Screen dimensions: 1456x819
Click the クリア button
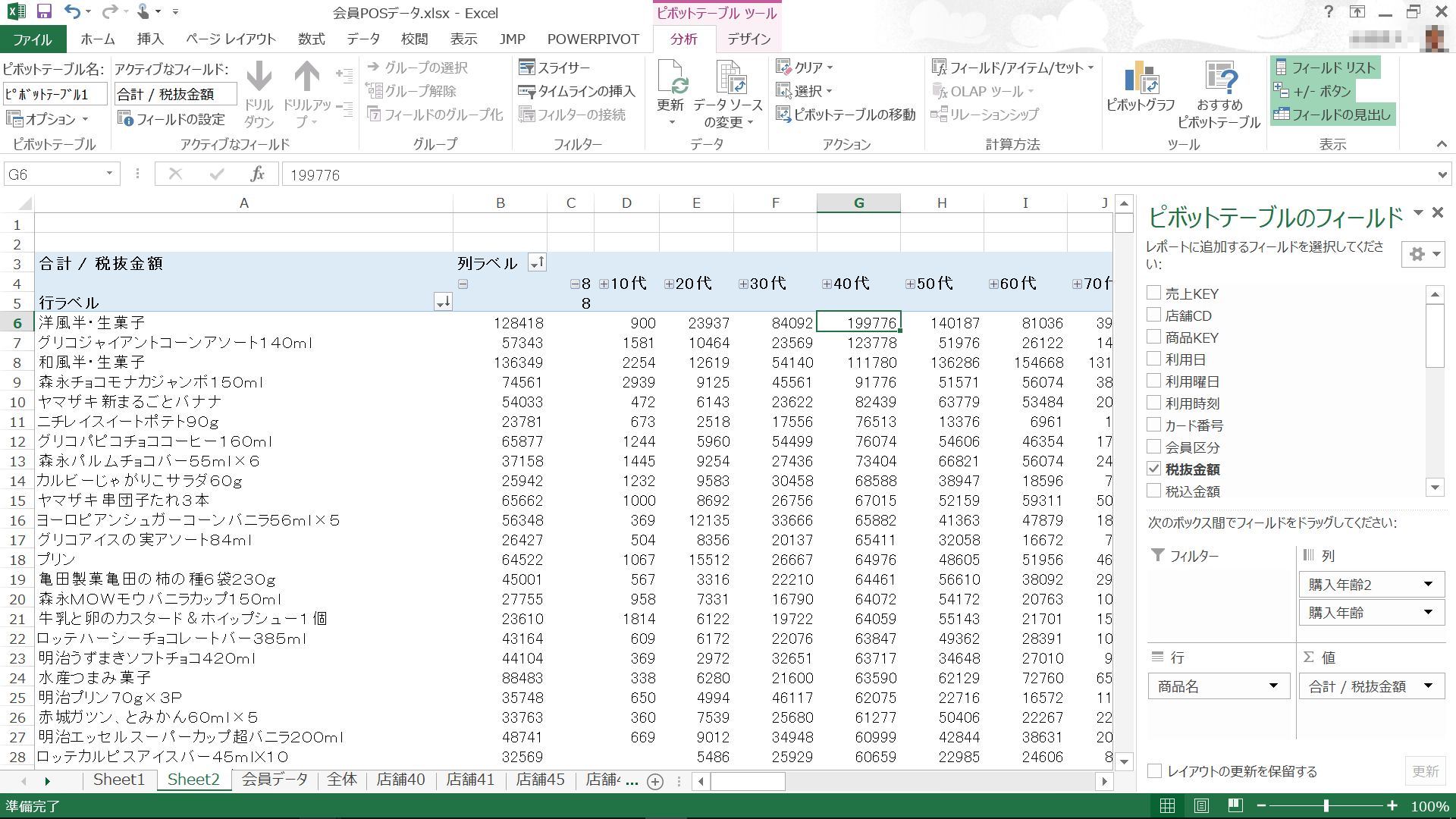805,67
